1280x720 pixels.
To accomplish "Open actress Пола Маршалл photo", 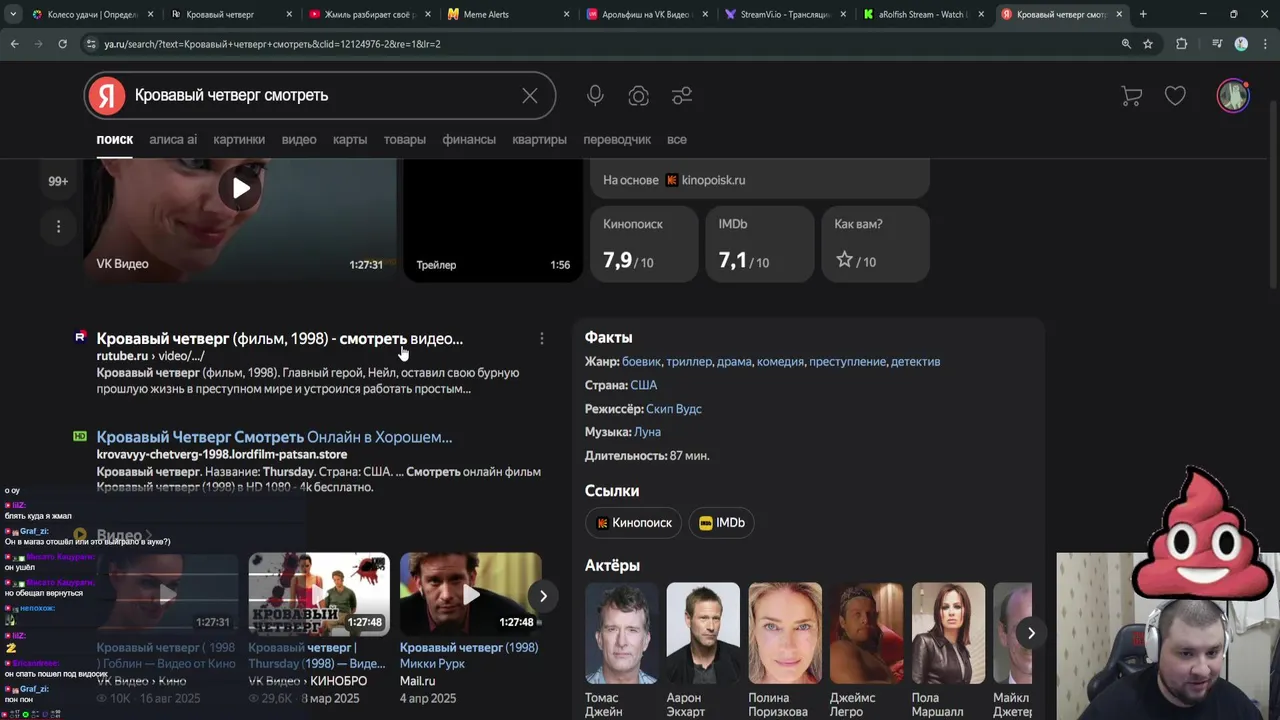I will click(x=948, y=633).
